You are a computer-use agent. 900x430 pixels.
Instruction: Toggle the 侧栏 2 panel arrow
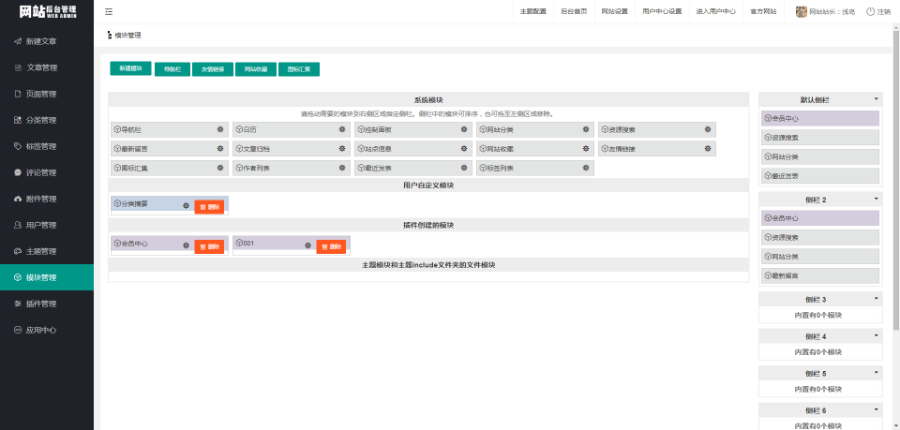[x=876, y=200]
